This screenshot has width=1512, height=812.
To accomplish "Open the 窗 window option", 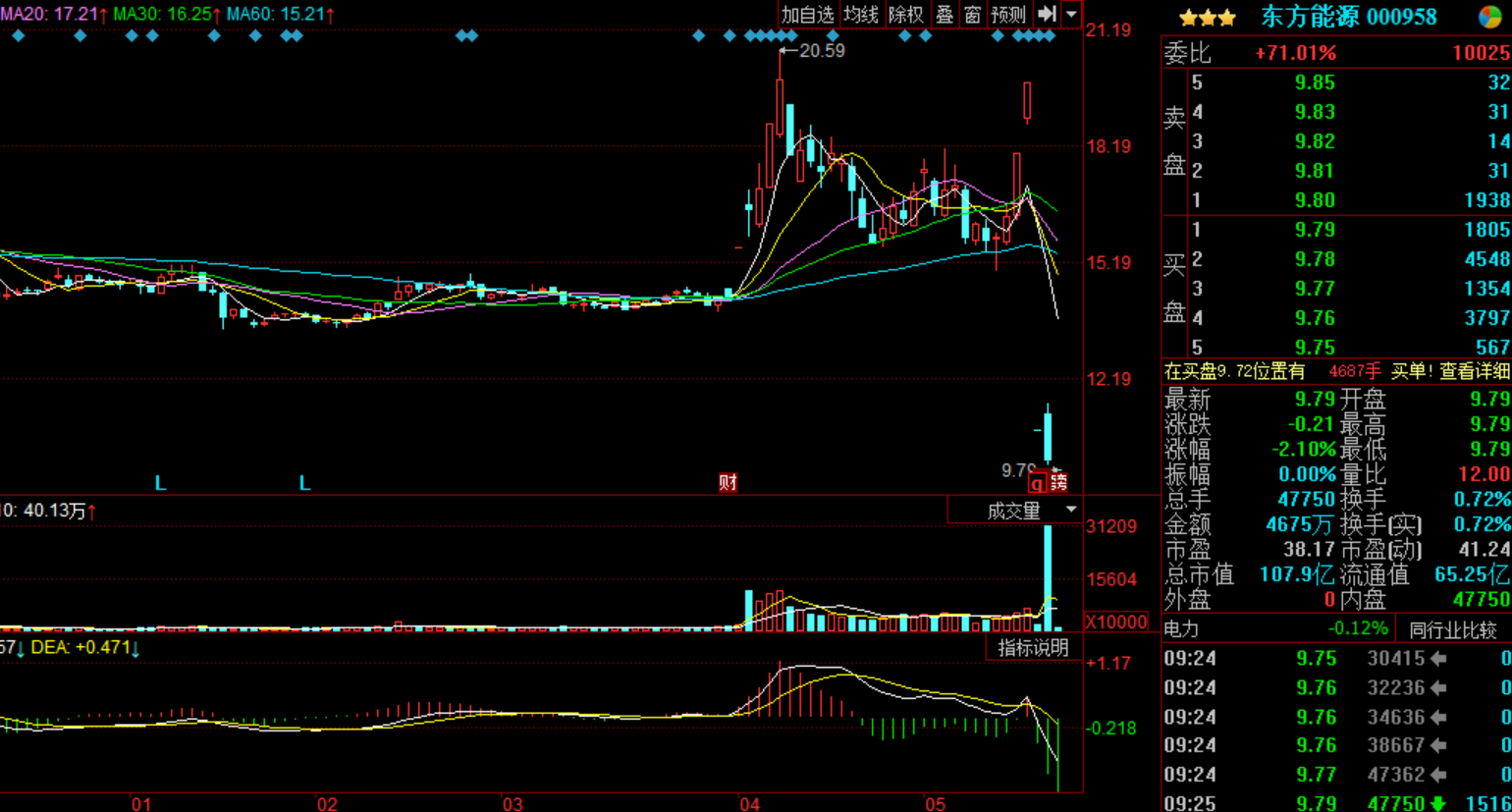I will [x=972, y=15].
